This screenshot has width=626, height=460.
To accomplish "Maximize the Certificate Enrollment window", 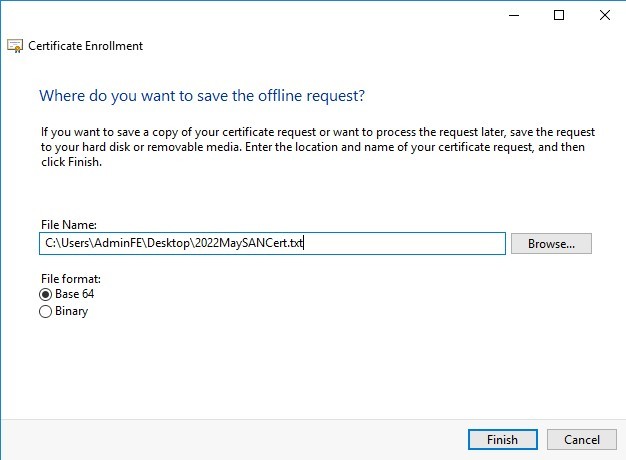I will coord(559,15).
